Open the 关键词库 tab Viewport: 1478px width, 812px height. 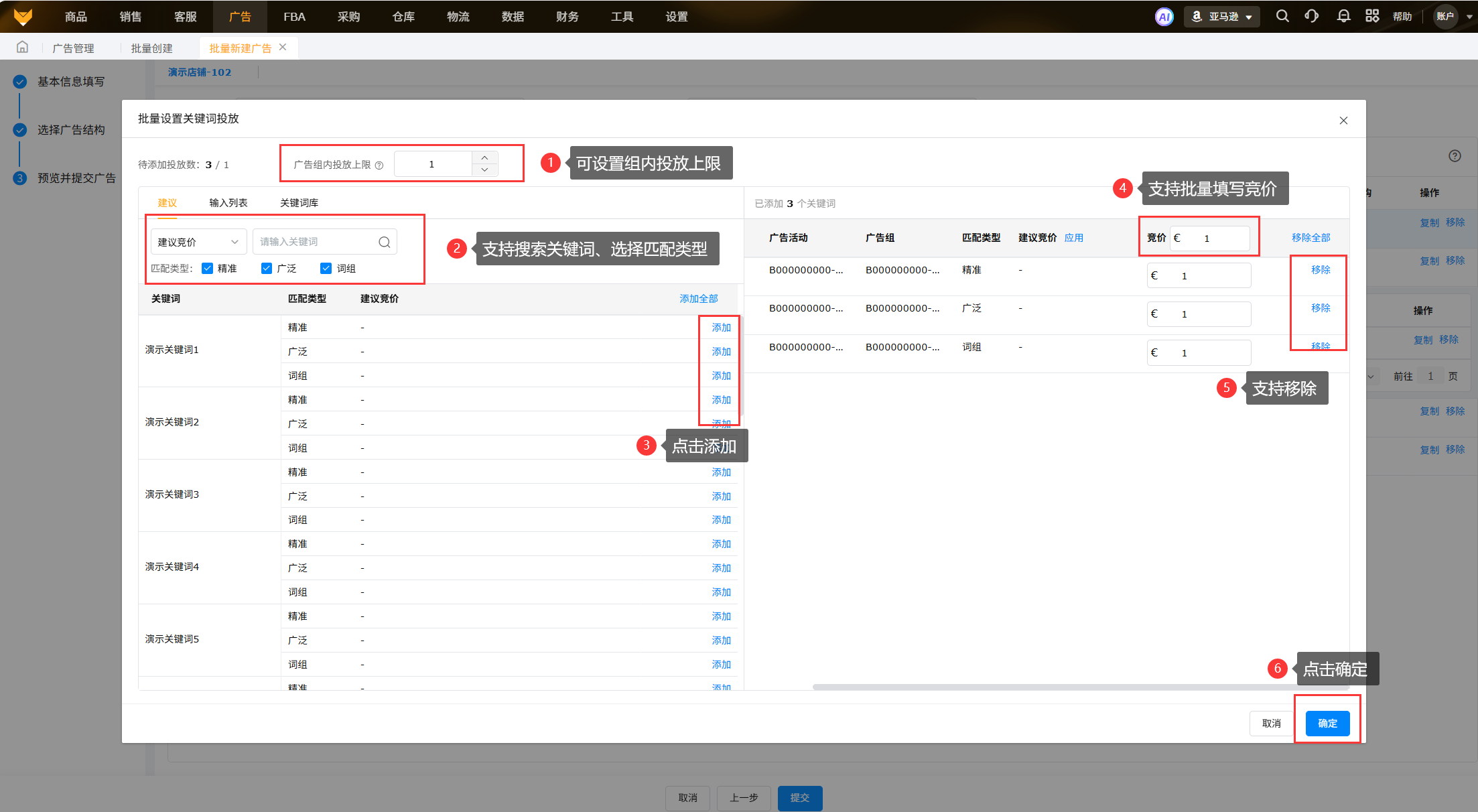(299, 203)
